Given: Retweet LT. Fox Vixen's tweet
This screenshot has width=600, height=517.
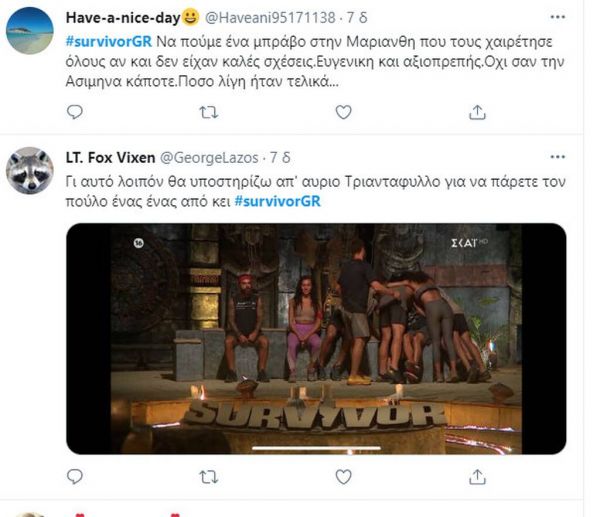Looking at the screenshot, I should click(207, 478).
